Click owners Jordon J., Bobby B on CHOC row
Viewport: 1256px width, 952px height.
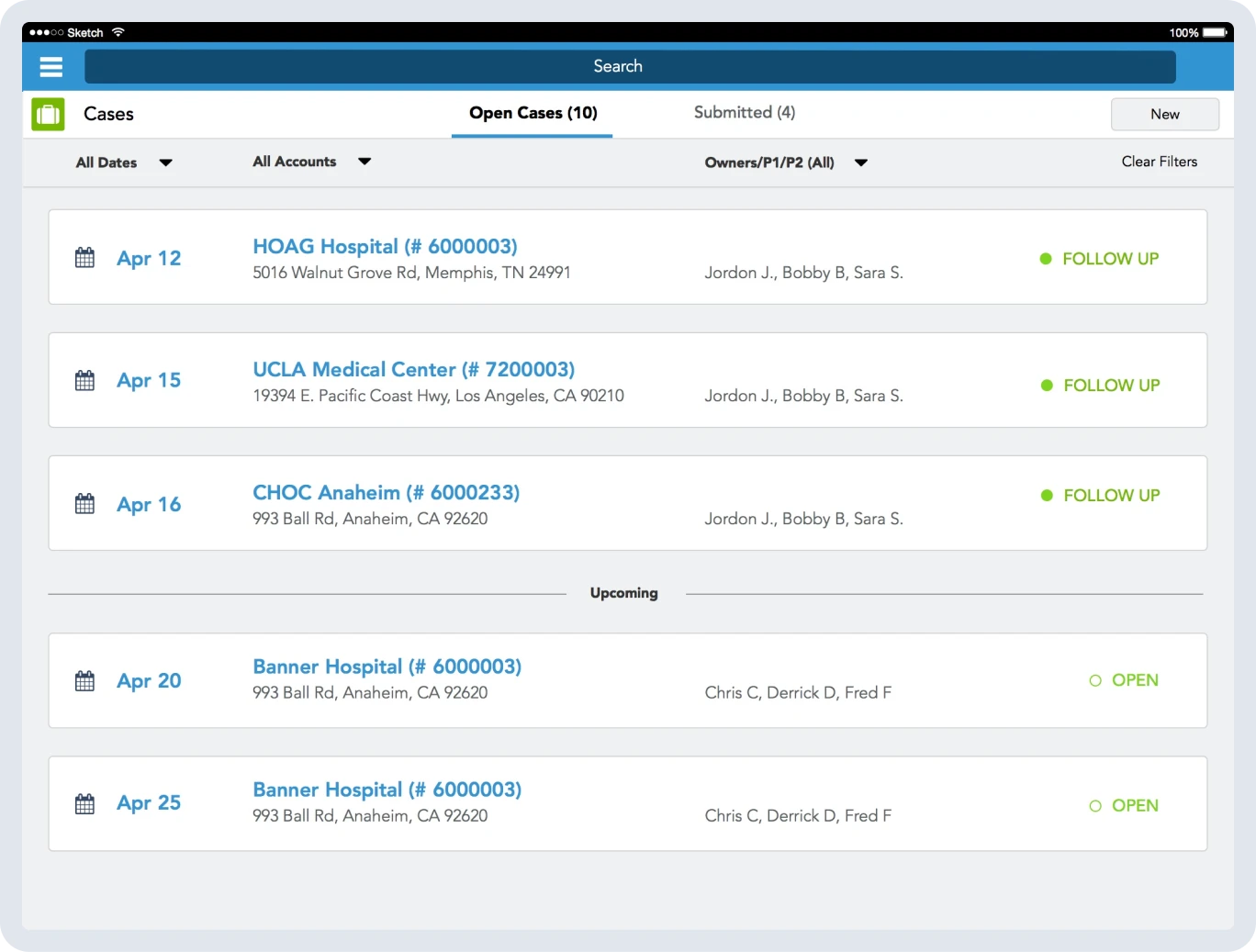[x=803, y=519]
